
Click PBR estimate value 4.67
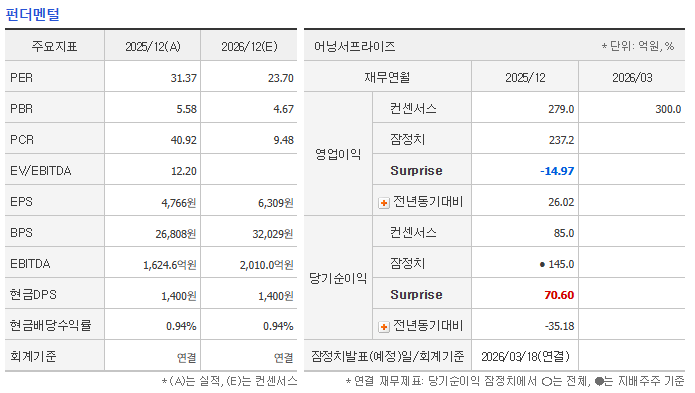[x=283, y=109]
